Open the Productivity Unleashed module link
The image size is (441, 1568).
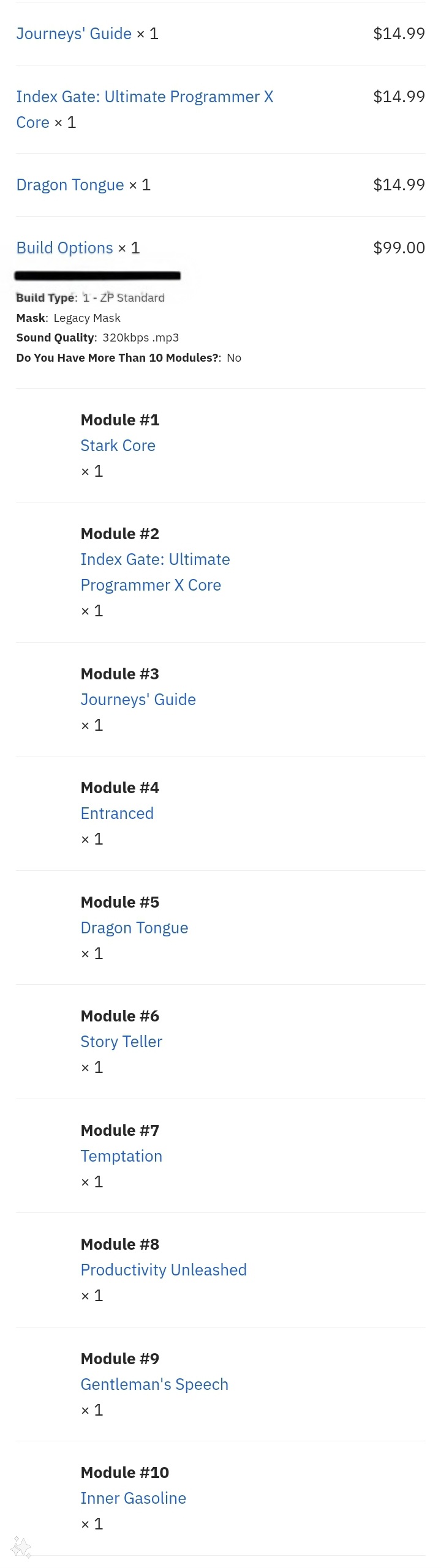pyautogui.click(x=164, y=1270)
